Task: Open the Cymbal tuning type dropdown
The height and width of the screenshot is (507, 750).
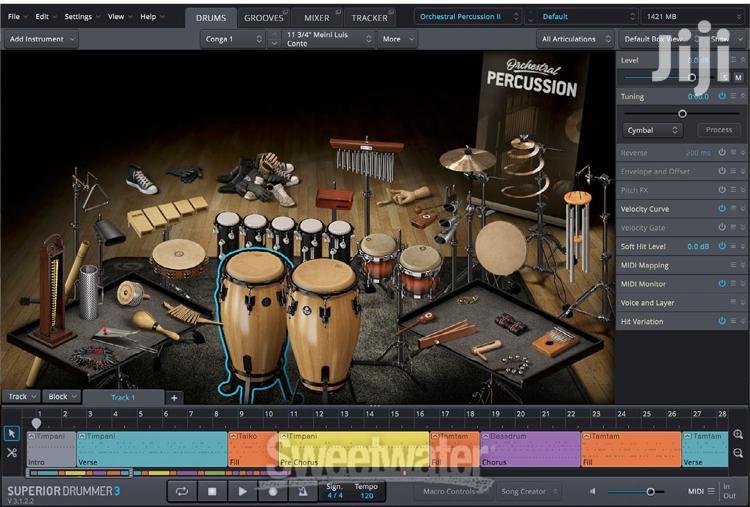Action: click(x=652, y=130)
